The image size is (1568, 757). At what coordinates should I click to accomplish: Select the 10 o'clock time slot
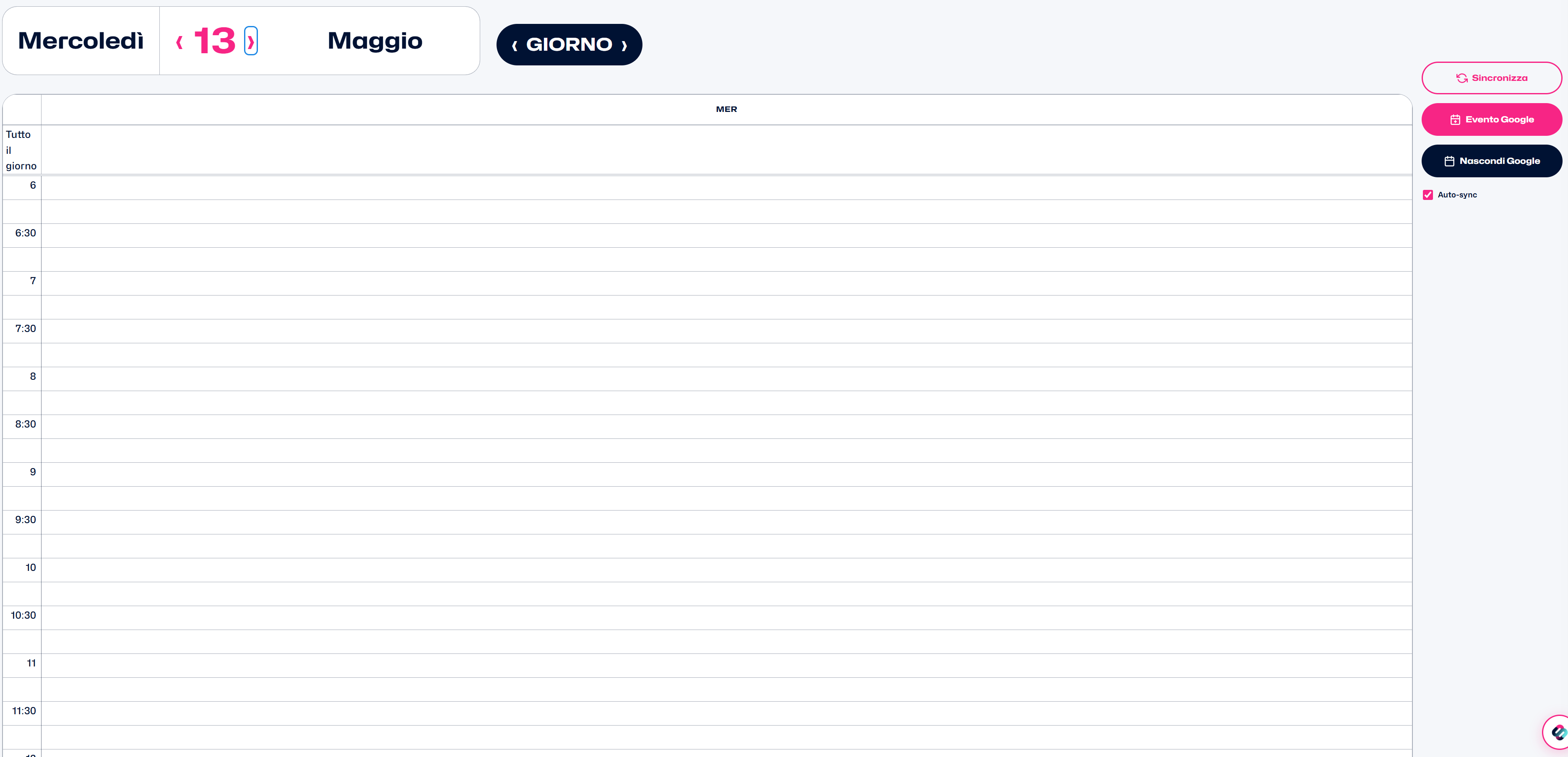click(x=726, y=570)
